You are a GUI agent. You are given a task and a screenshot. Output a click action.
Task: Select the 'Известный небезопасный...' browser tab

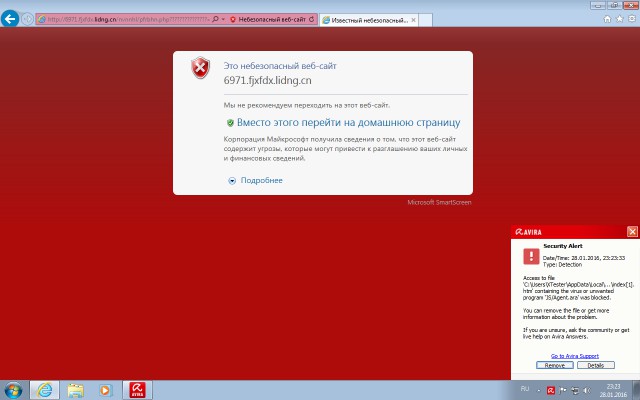click(x=369, y=20)
